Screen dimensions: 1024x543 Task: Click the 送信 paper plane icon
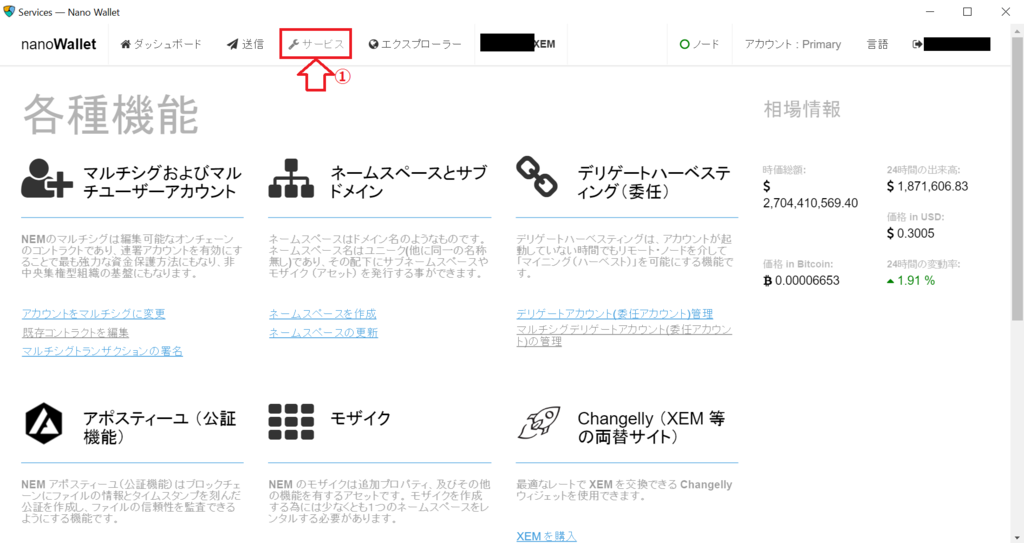coord(232,44)
